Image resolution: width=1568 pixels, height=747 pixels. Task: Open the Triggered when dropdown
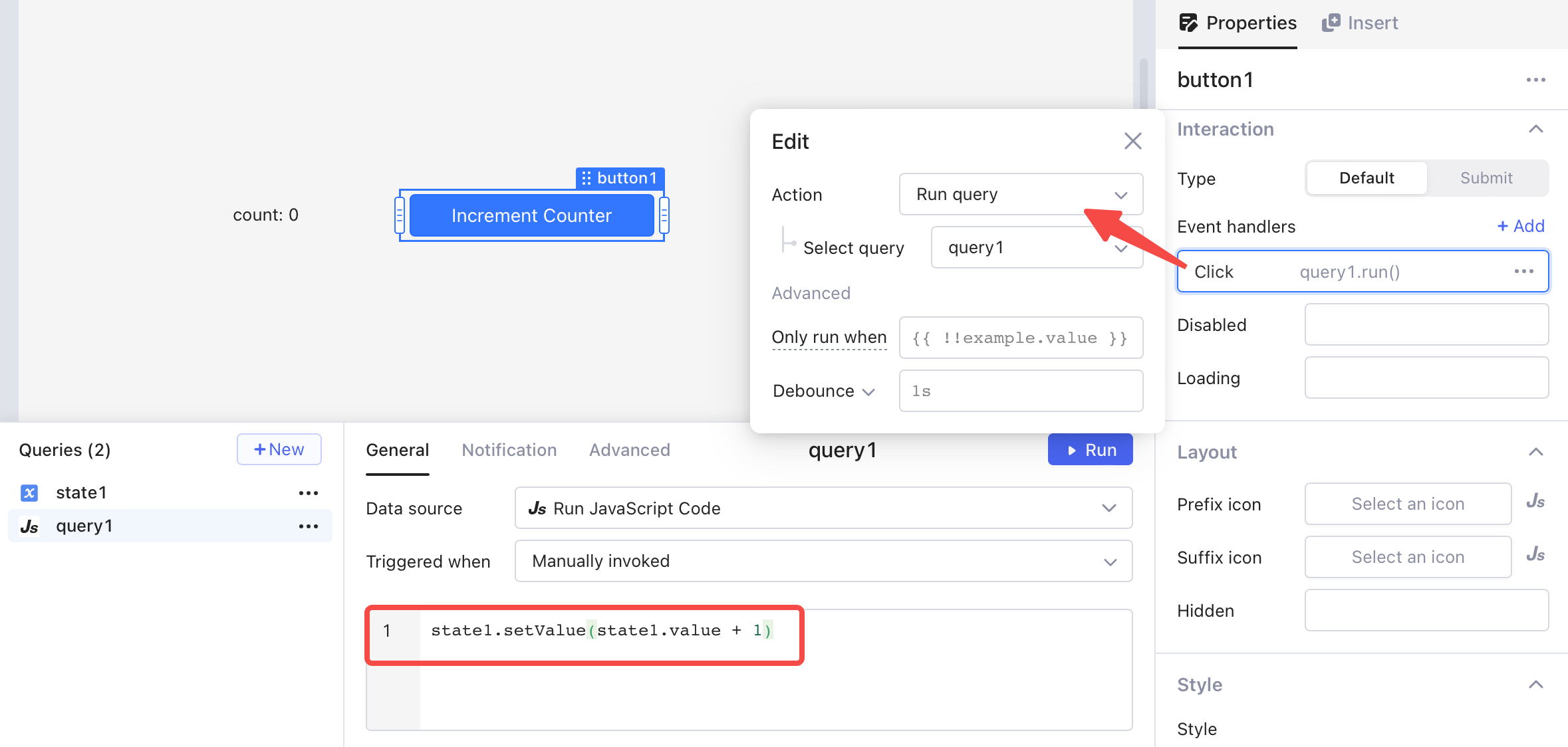pos(823,561)
